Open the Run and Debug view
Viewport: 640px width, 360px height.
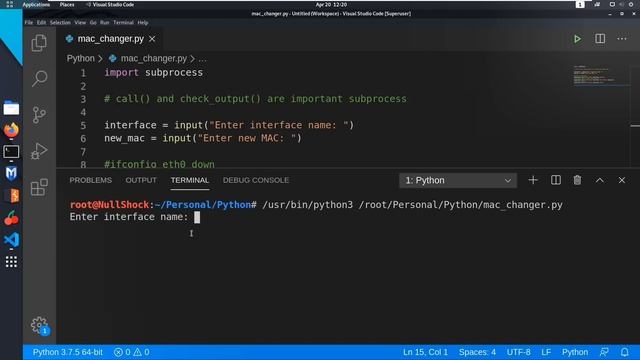click(39, 151)
